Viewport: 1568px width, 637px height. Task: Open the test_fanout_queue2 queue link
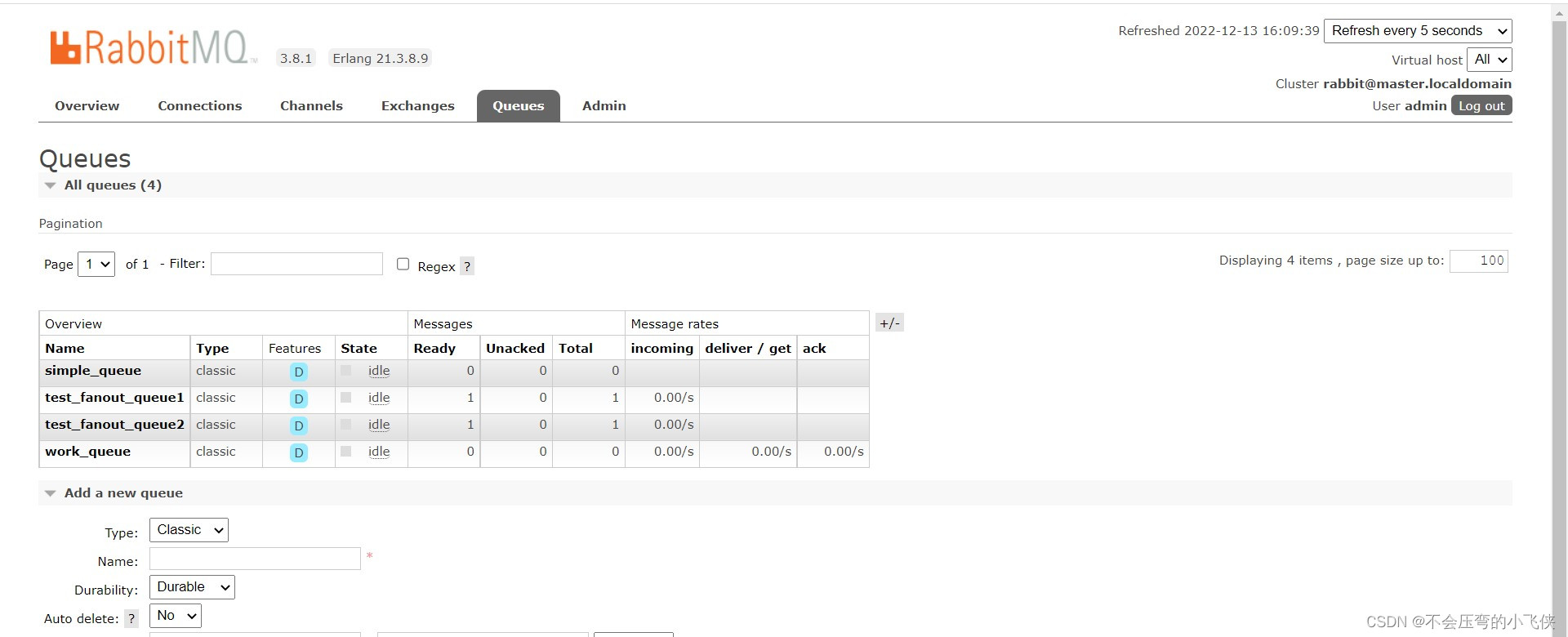114,425
